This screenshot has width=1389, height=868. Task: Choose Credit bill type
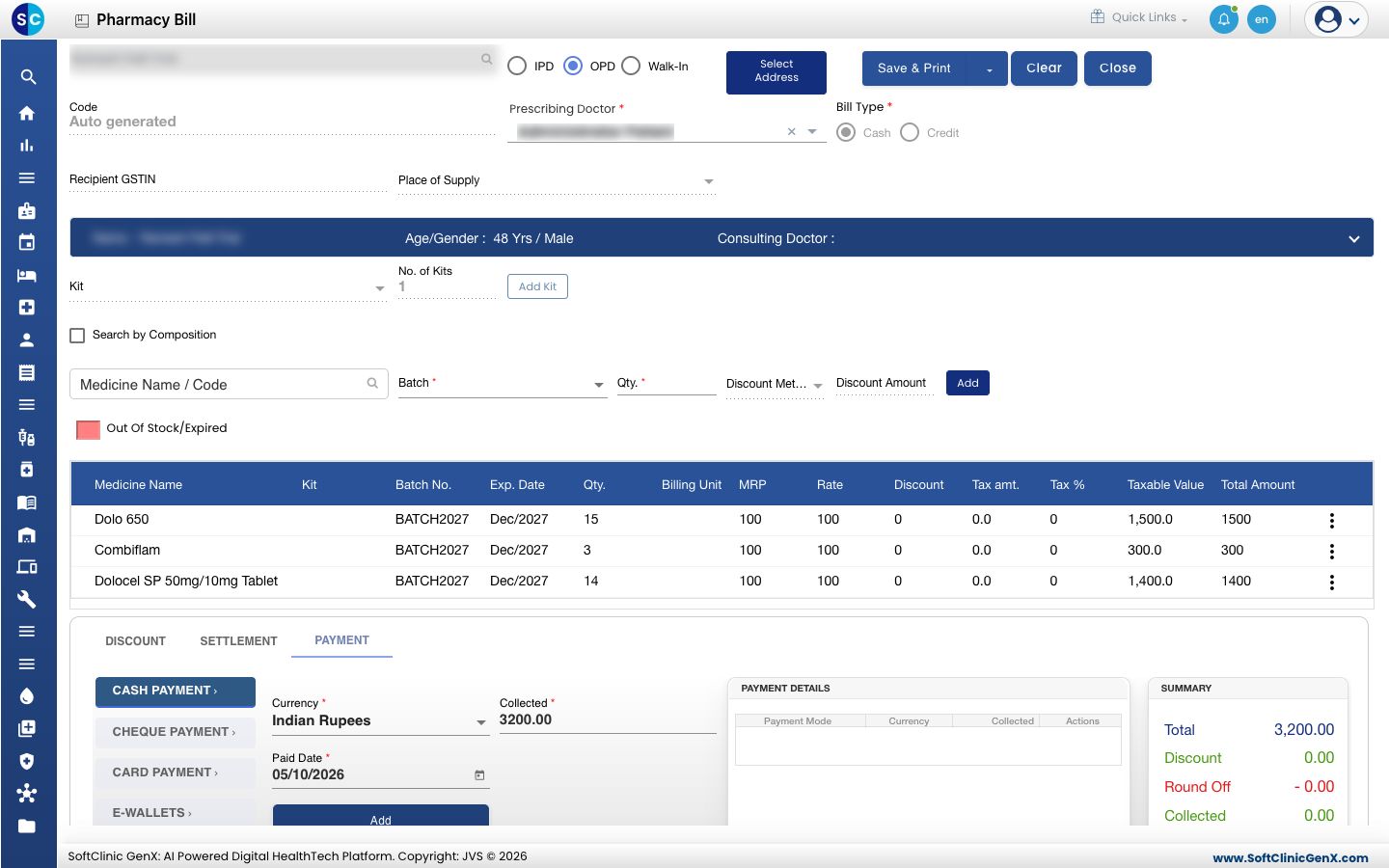click(x=910, y=132)
